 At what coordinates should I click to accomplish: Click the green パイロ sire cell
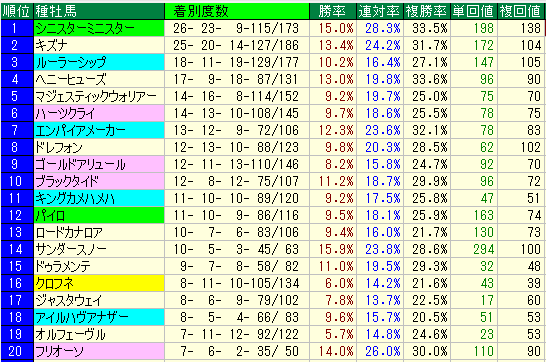[x=99, y=215]
